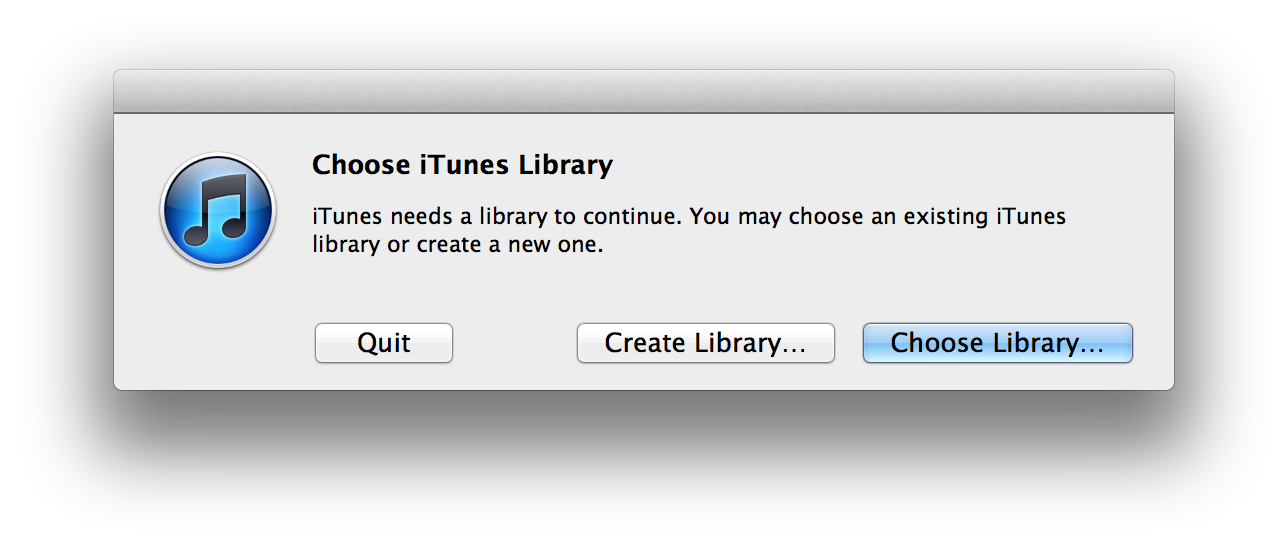Click the second line "library or create a new one"
The image size is (1288, 548).
click(x=458, y=245)
